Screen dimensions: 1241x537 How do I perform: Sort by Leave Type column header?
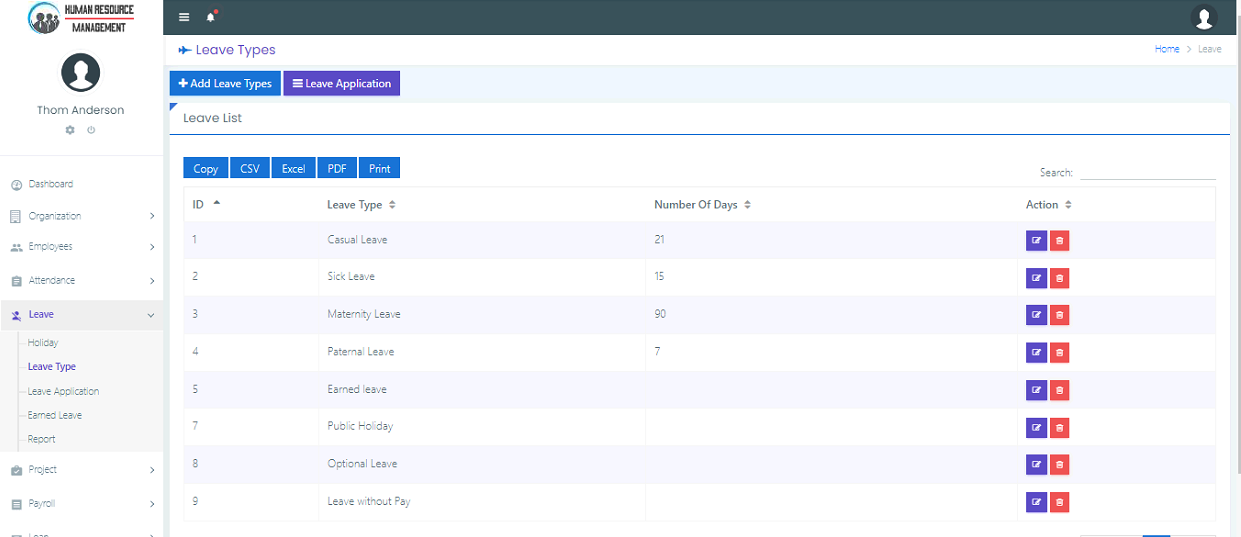click(361, 205)
